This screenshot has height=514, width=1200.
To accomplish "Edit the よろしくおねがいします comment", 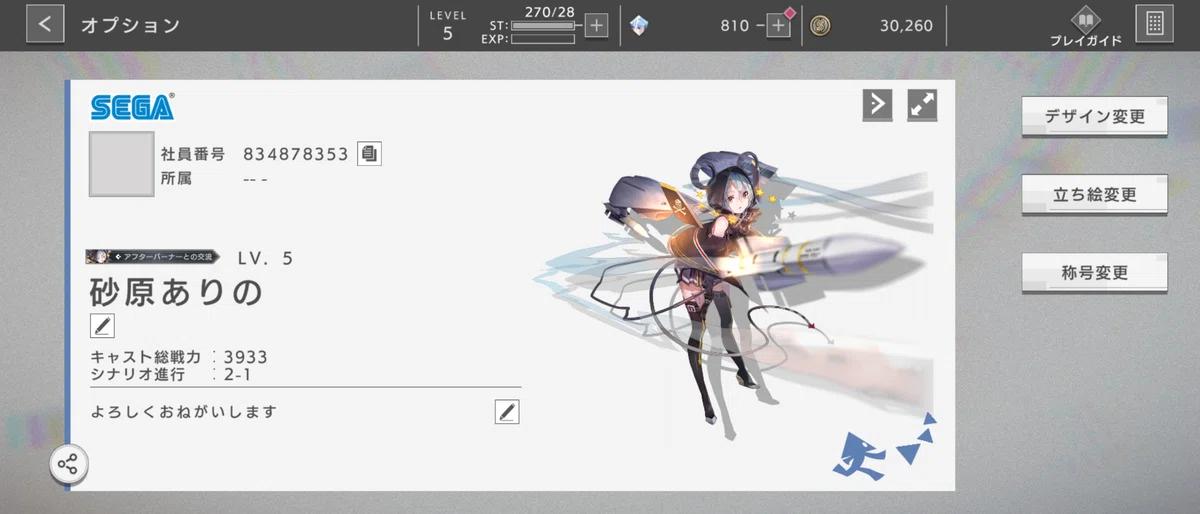I will click(x=507, y=411).
